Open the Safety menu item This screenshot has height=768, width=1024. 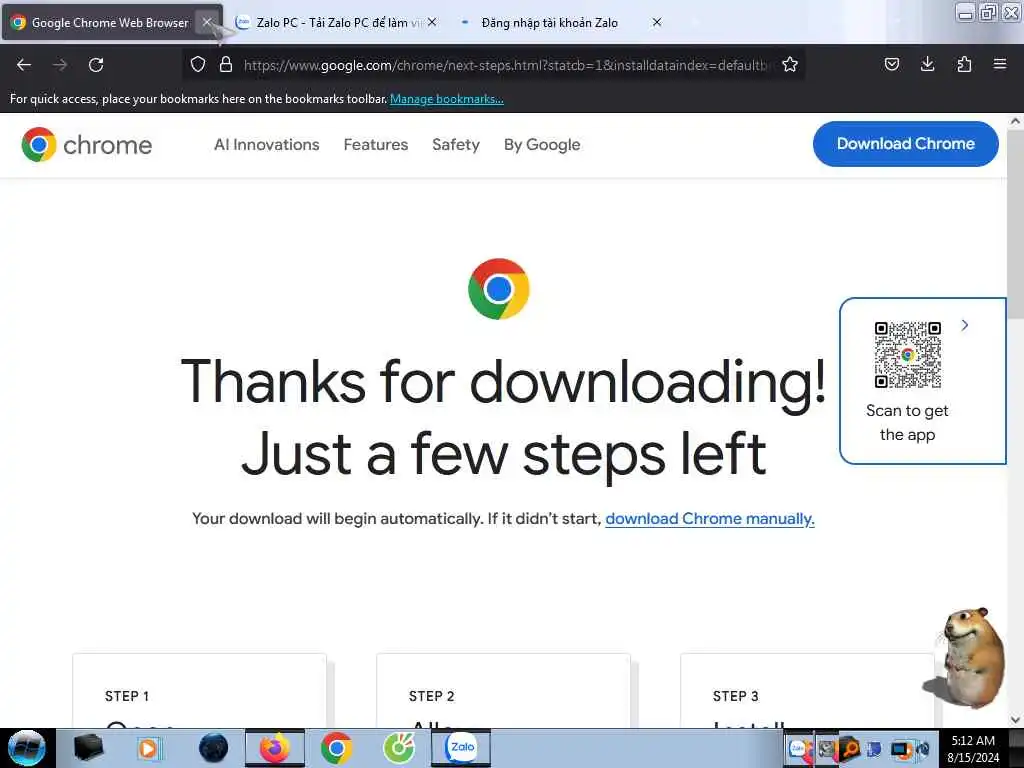(x=456, y=144)
